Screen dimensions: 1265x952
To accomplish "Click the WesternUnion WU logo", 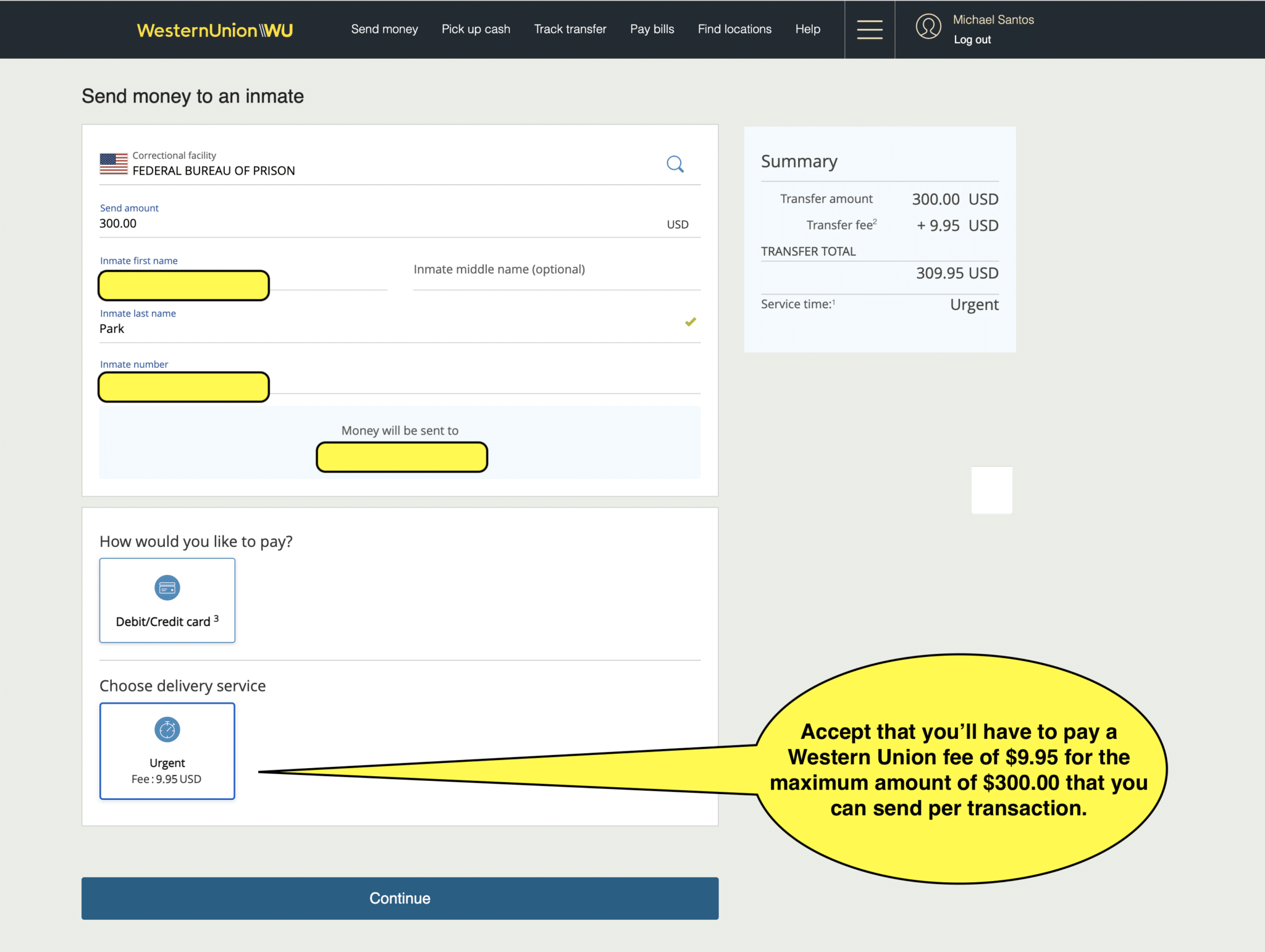I will click(215, 30).
